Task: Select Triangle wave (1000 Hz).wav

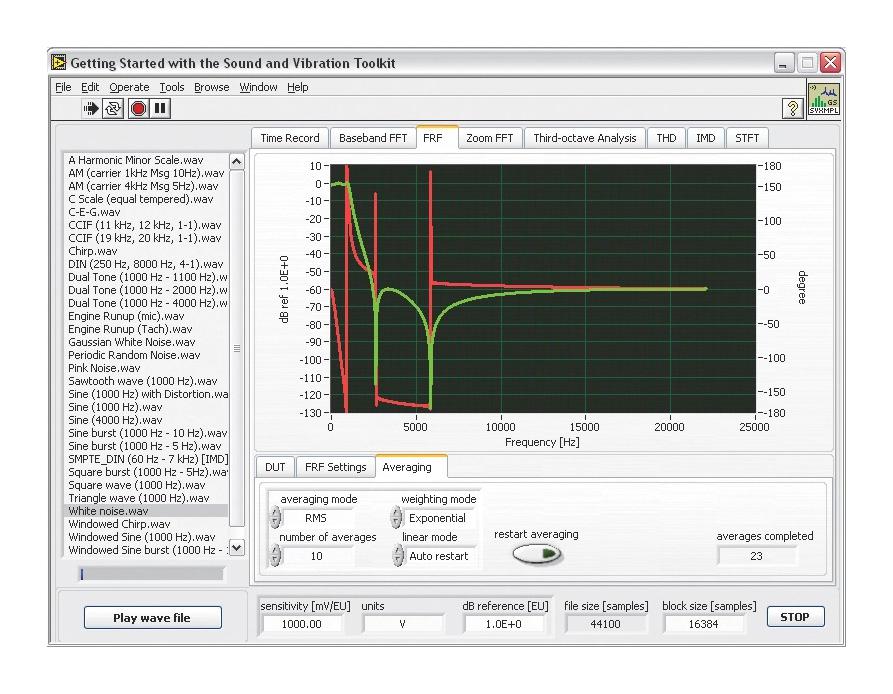Action: (x=147, y=498)
